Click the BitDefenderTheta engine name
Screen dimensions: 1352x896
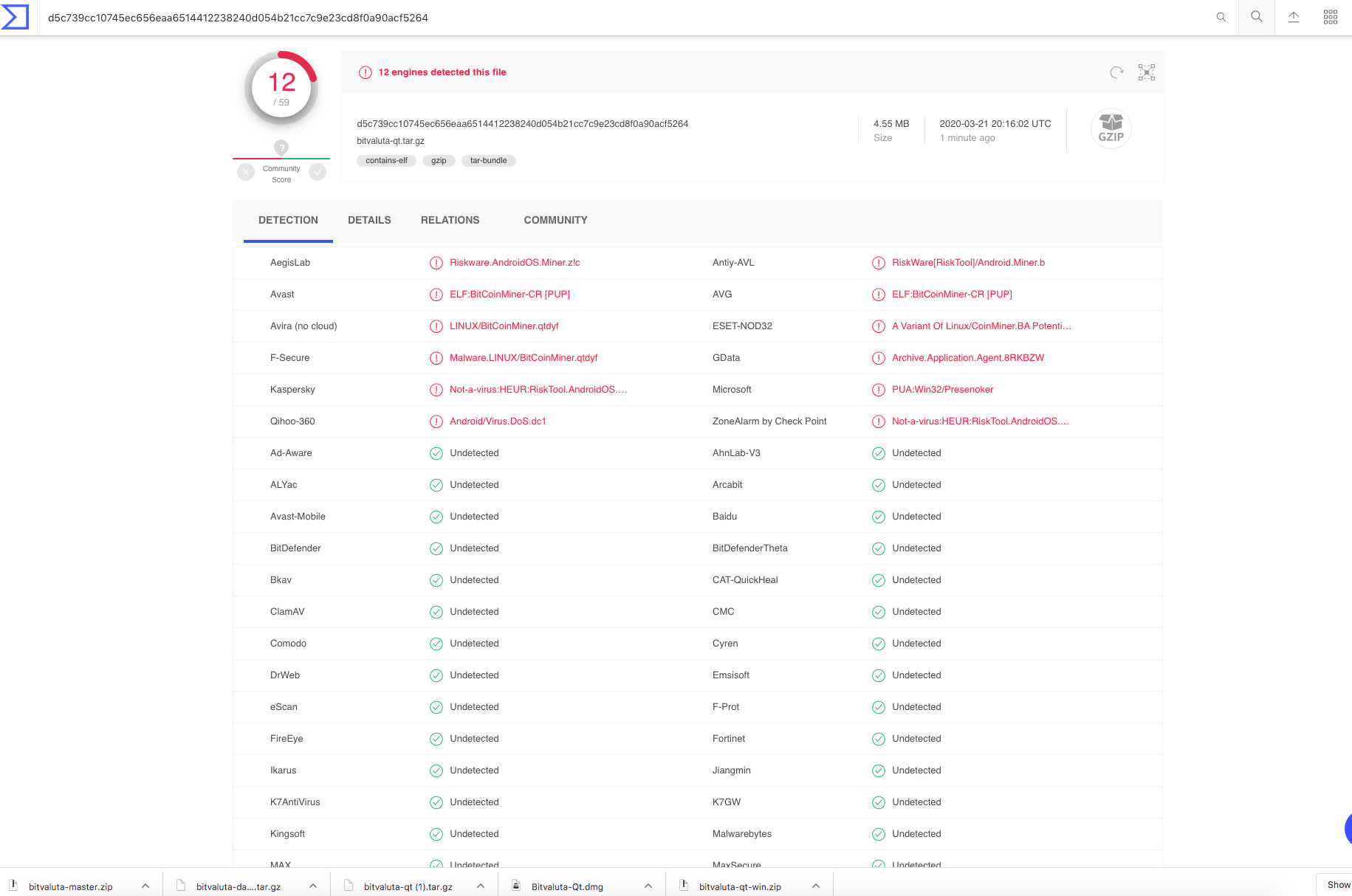coord(749,548)
